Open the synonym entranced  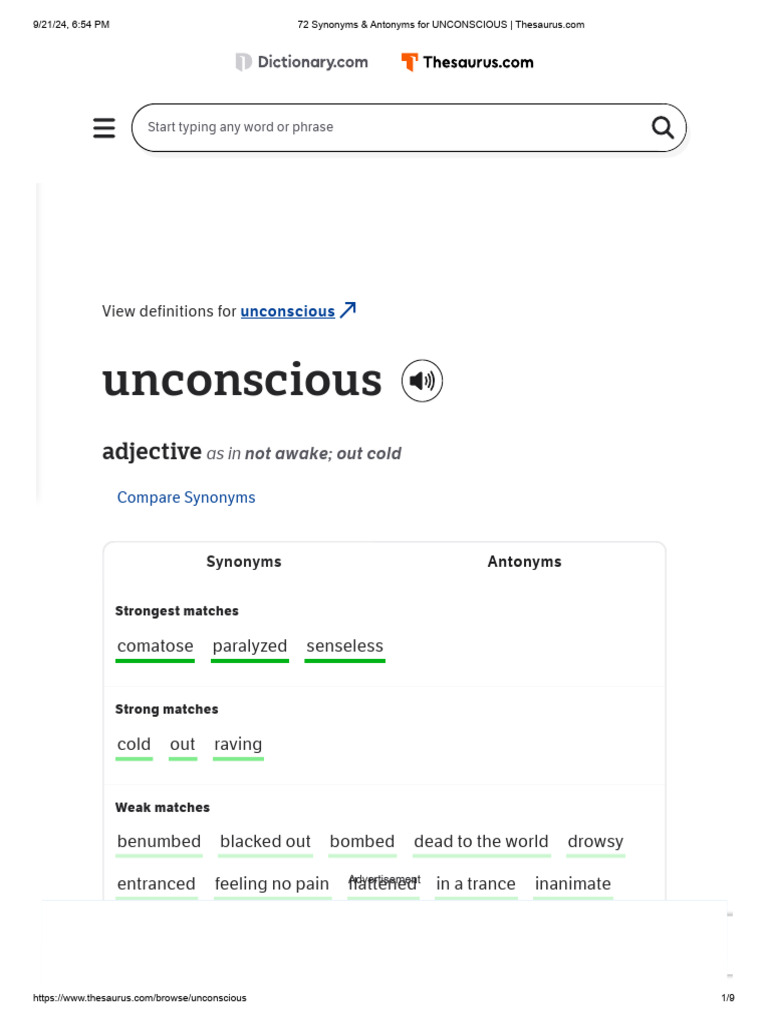click(156, 884)
